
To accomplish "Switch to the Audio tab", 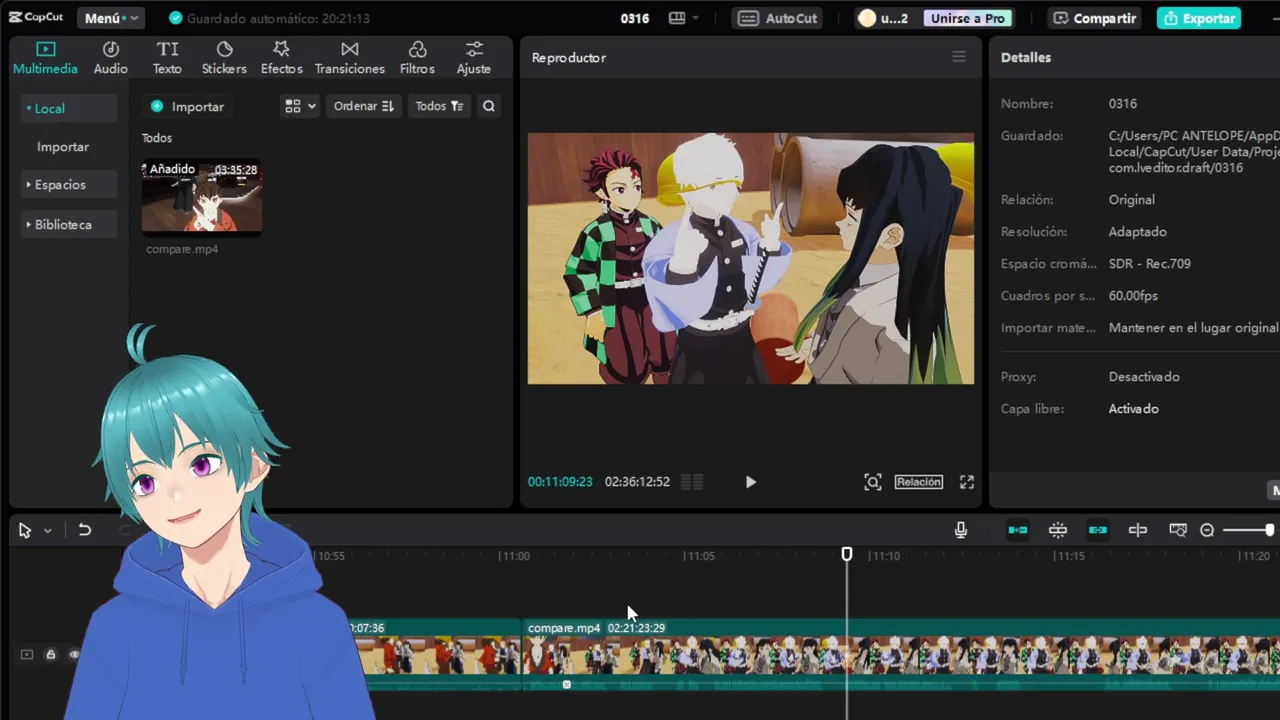I will [110, 58].
